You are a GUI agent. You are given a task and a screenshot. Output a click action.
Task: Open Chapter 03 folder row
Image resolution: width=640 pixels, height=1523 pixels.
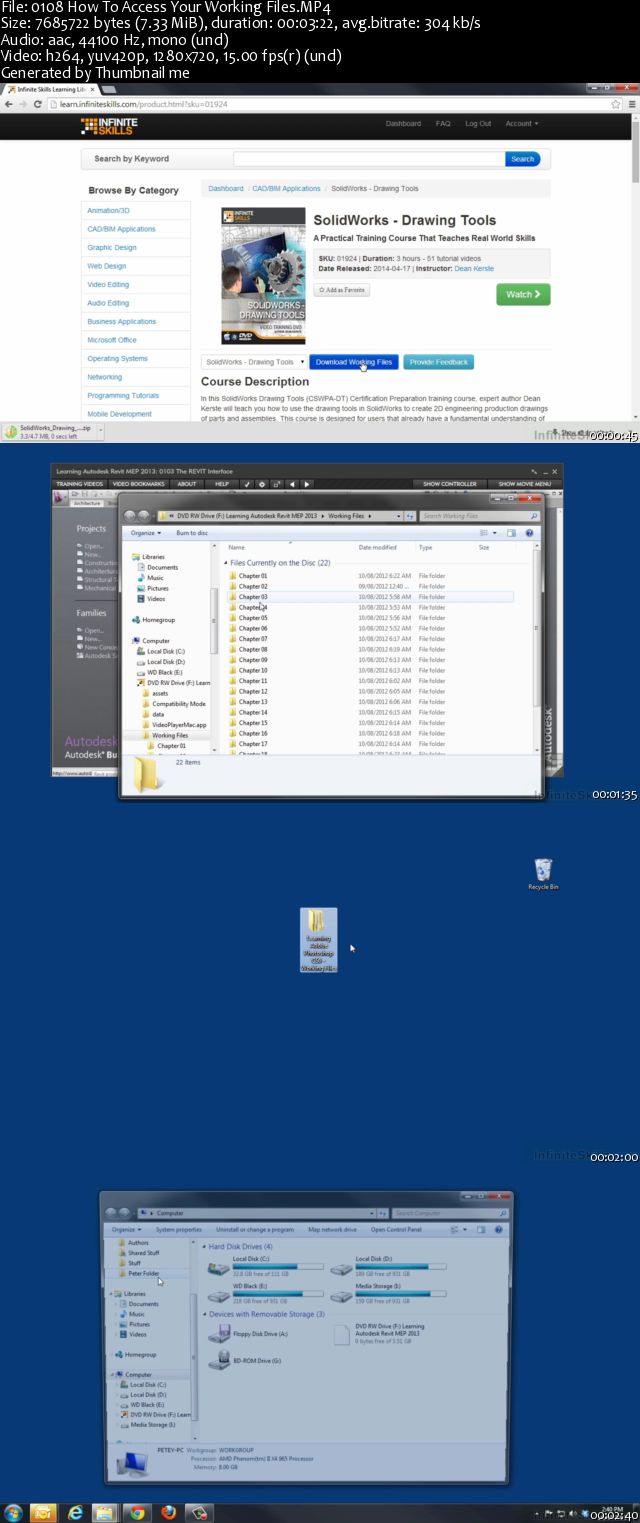click(x=370, y=597)
